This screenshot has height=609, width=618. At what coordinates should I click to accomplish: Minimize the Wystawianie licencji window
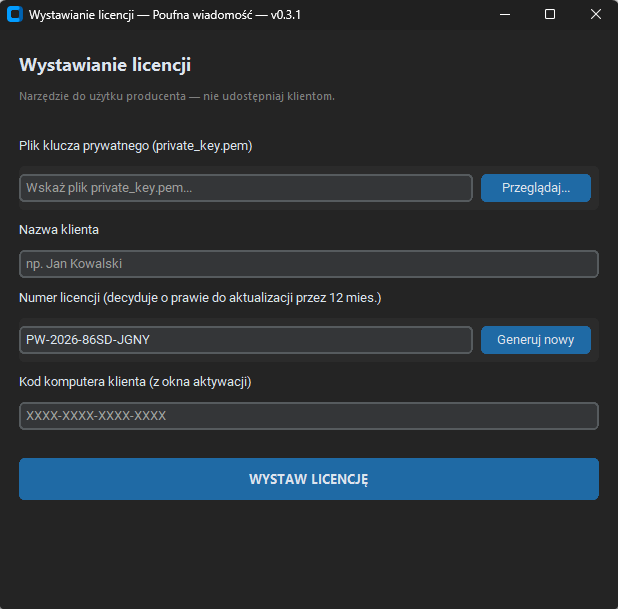(505, 15)
